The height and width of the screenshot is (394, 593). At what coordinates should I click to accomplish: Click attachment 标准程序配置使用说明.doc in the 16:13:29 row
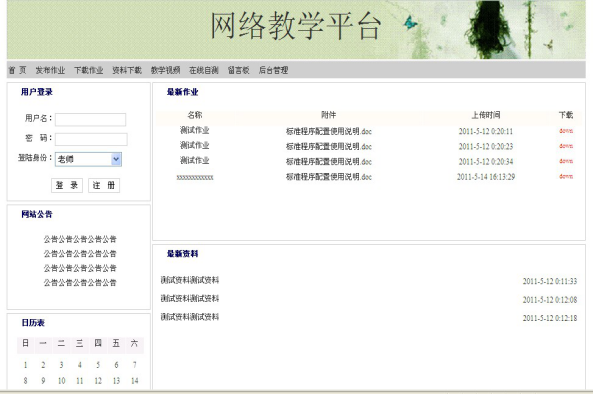coord(329,177)
